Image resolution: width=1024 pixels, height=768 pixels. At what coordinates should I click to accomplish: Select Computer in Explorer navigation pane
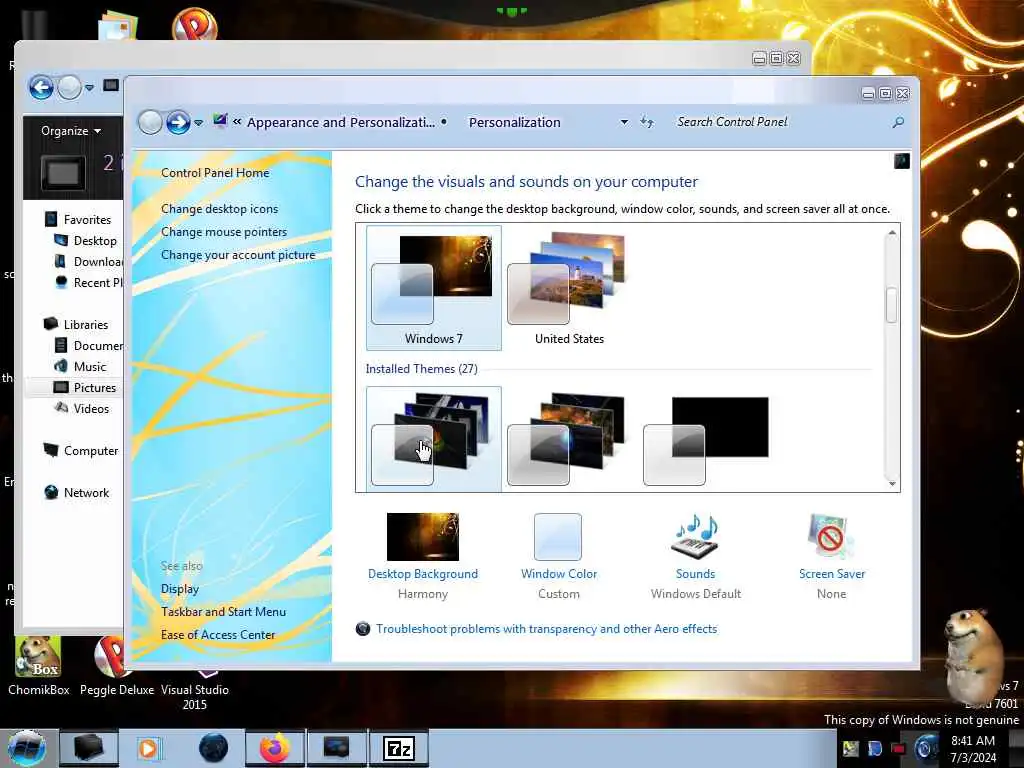click(91, 451)
